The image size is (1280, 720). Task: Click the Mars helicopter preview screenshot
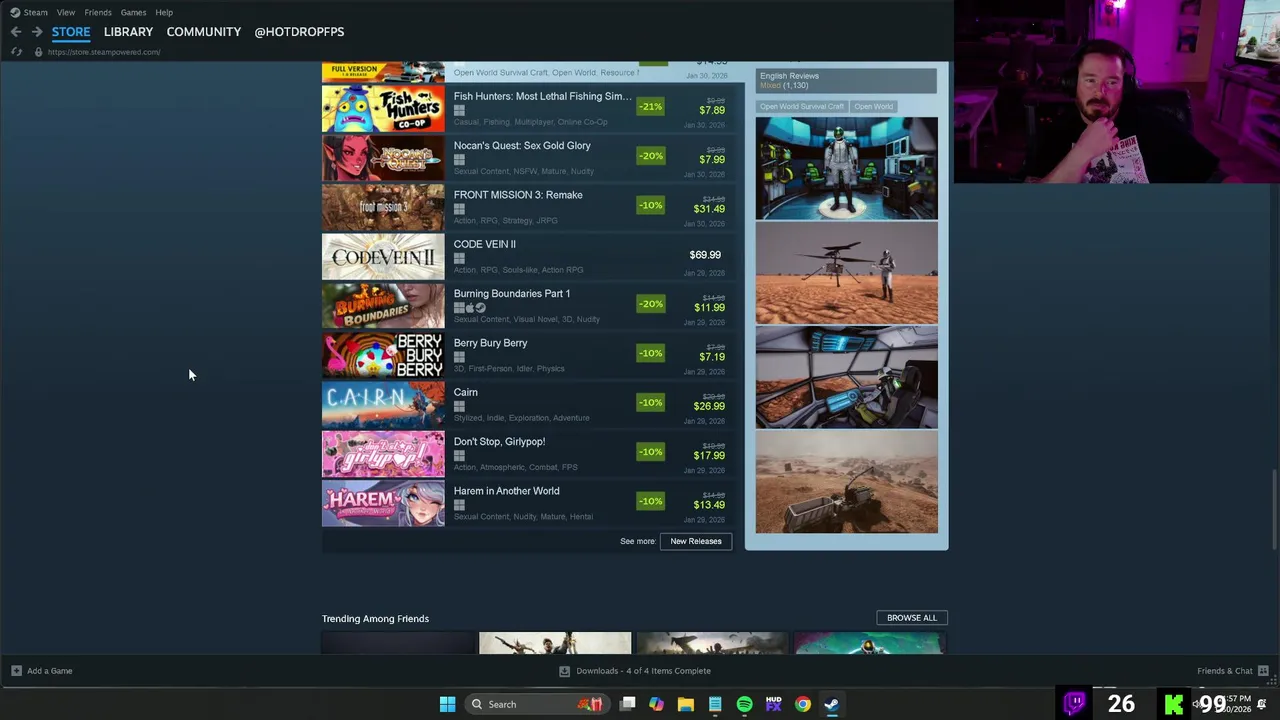coord(846,273)
